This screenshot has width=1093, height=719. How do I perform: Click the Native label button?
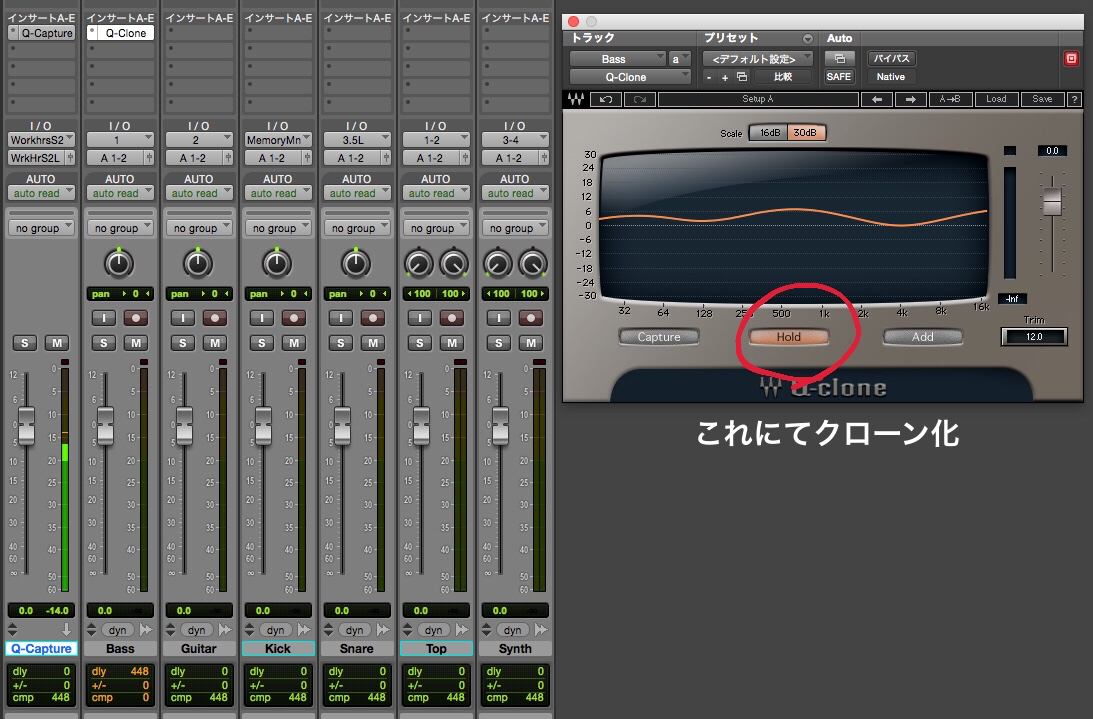point(891,77)
